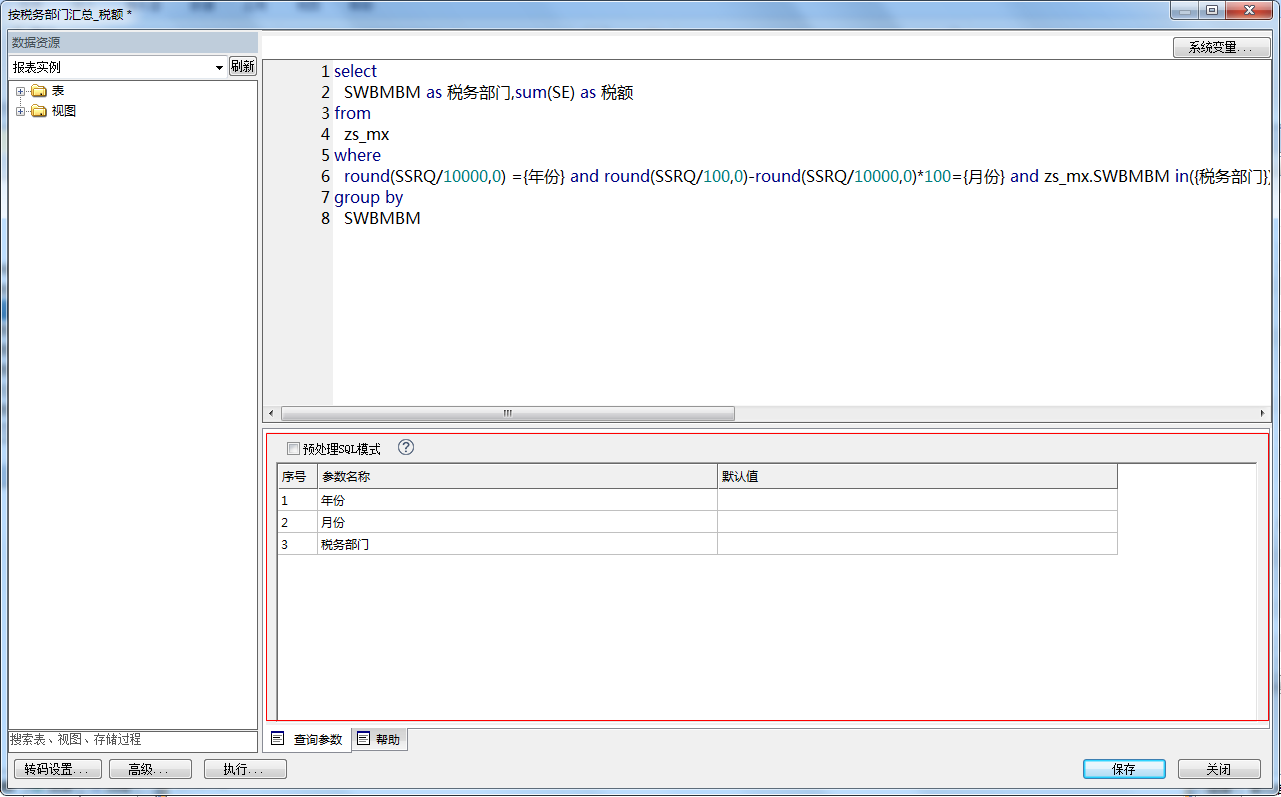Click the horizontal scrollbar thumb in SQL editor
Screen dimensions: 1281x797
click(x=507, y=414)
